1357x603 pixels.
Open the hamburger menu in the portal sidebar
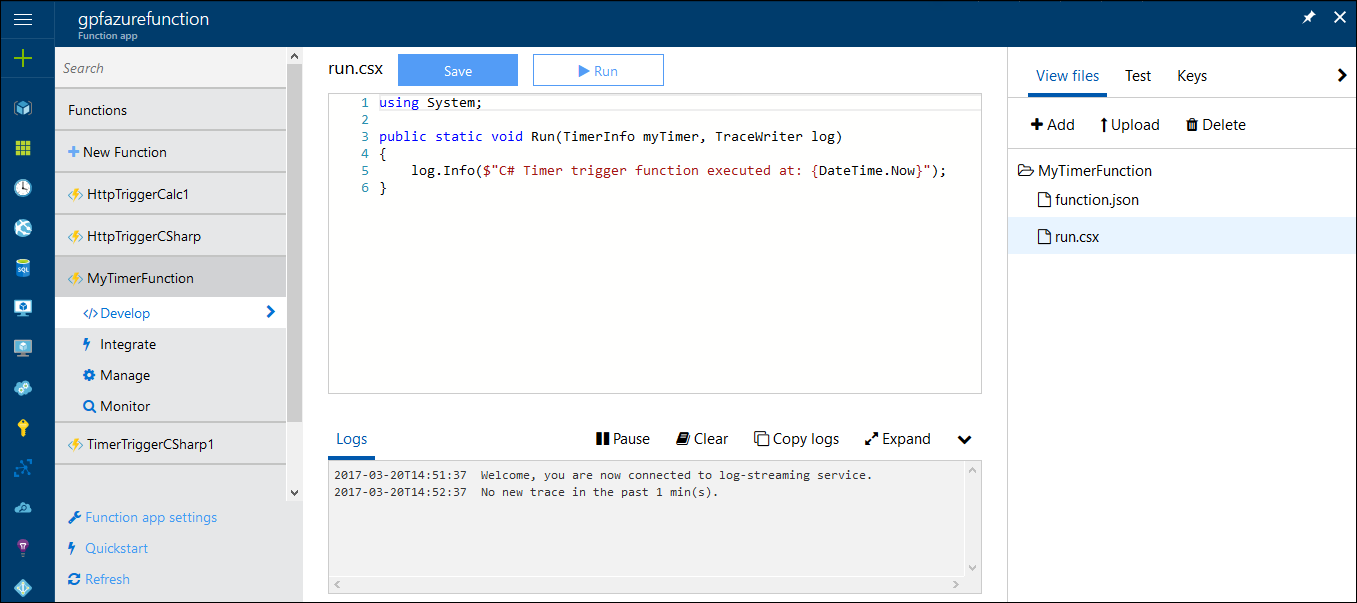(23, 19)
